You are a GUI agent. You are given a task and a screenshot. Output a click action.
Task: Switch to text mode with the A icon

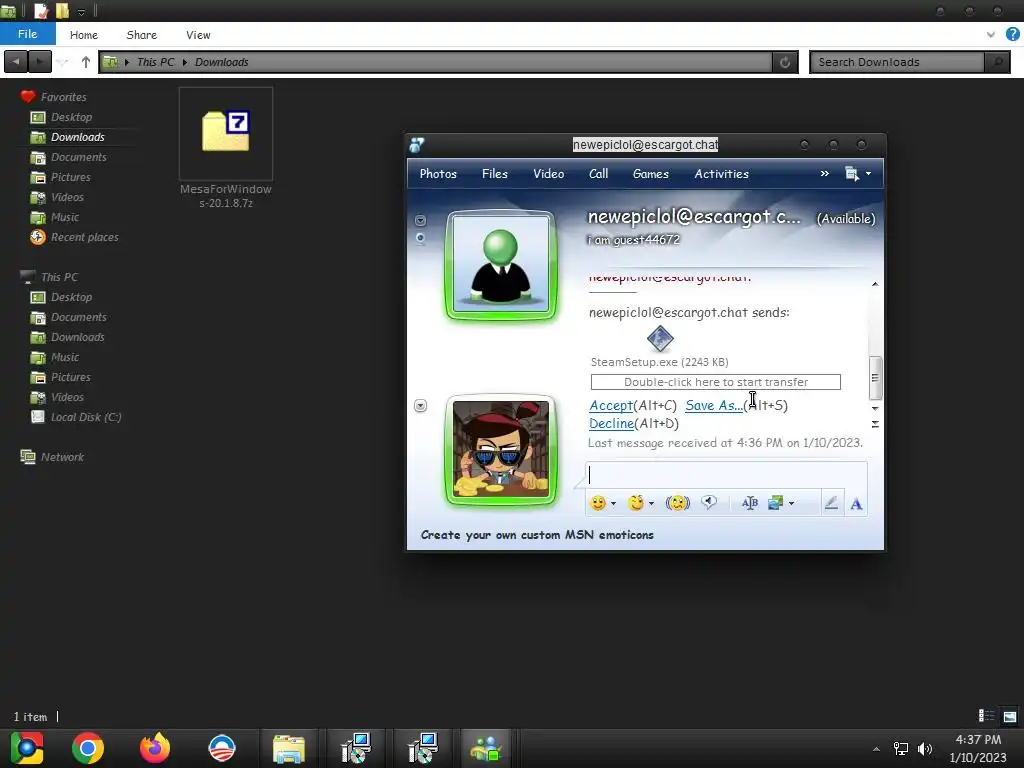coord(856,504)
